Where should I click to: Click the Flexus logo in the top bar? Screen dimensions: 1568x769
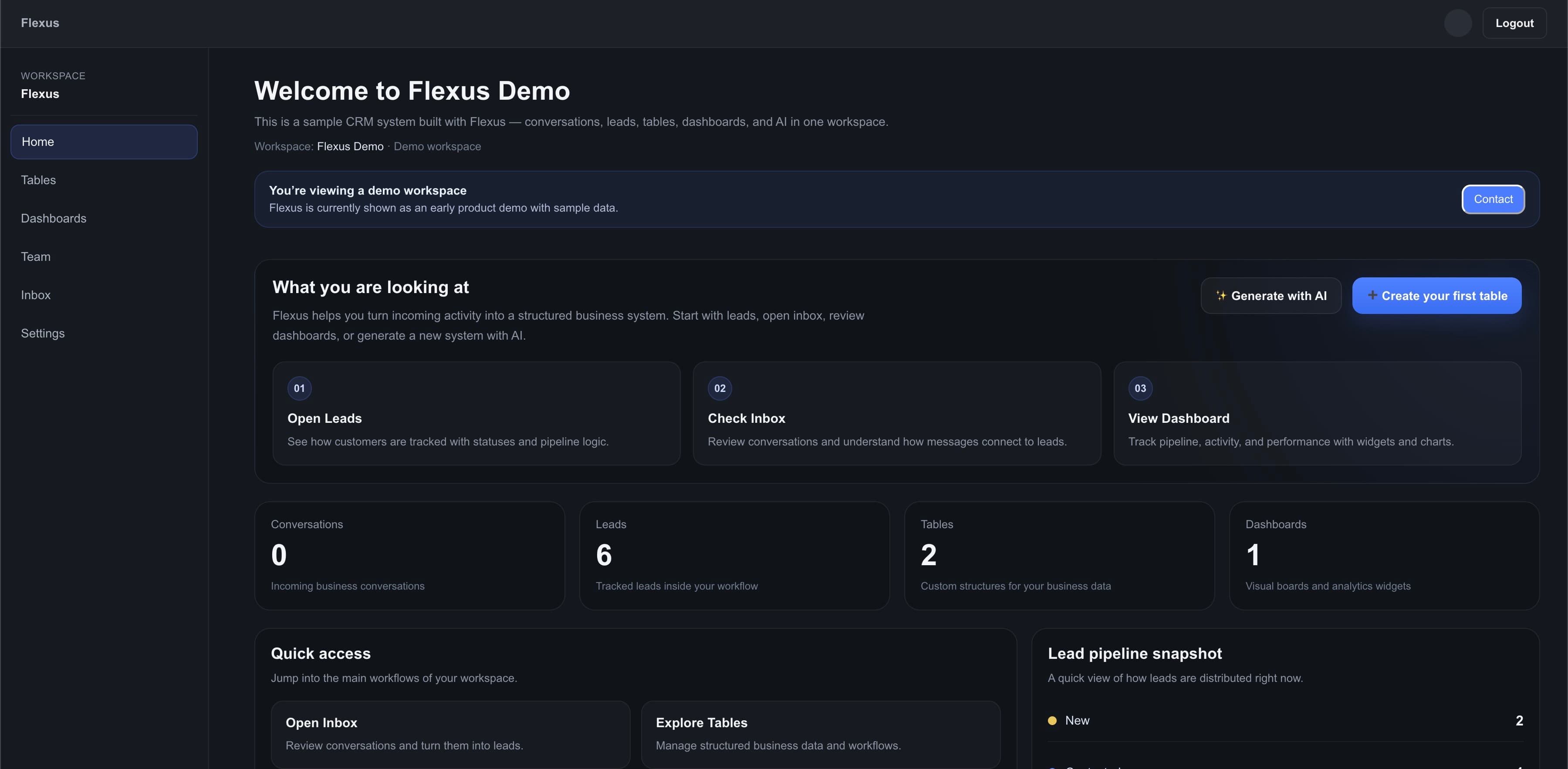pyautogui.click(x=40, y=23)
